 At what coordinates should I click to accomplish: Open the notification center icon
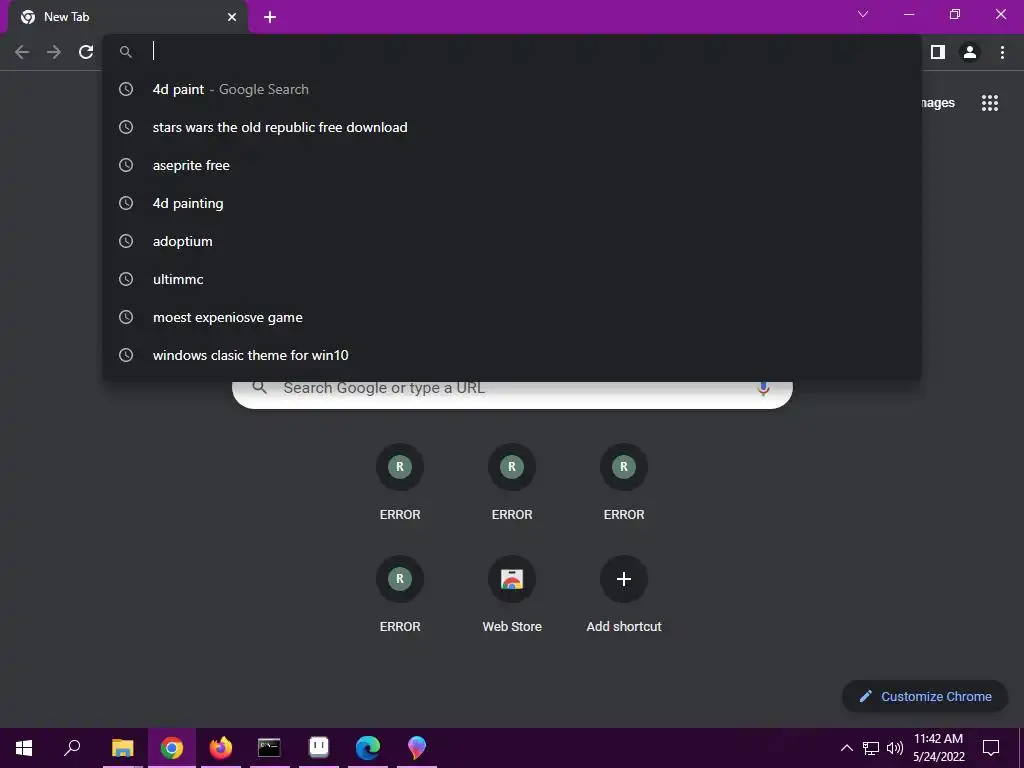tap(991, 748)
